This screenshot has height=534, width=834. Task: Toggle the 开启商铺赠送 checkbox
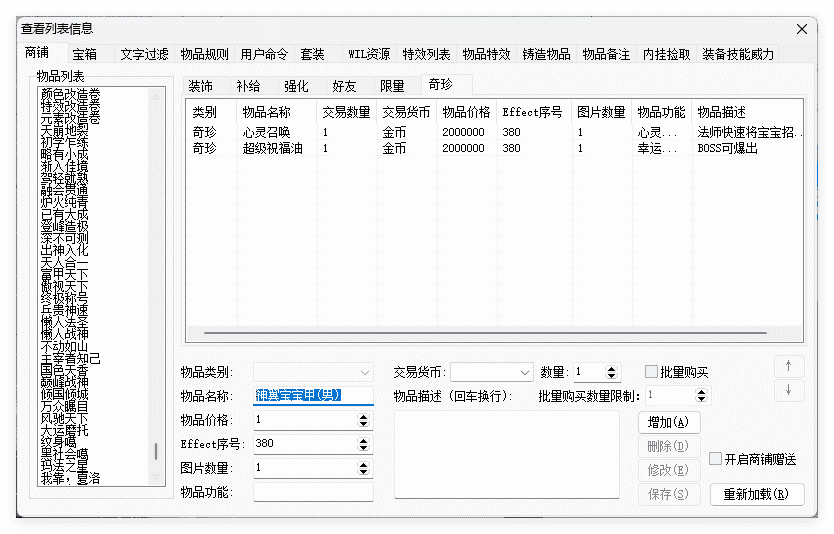pos(715,458)
